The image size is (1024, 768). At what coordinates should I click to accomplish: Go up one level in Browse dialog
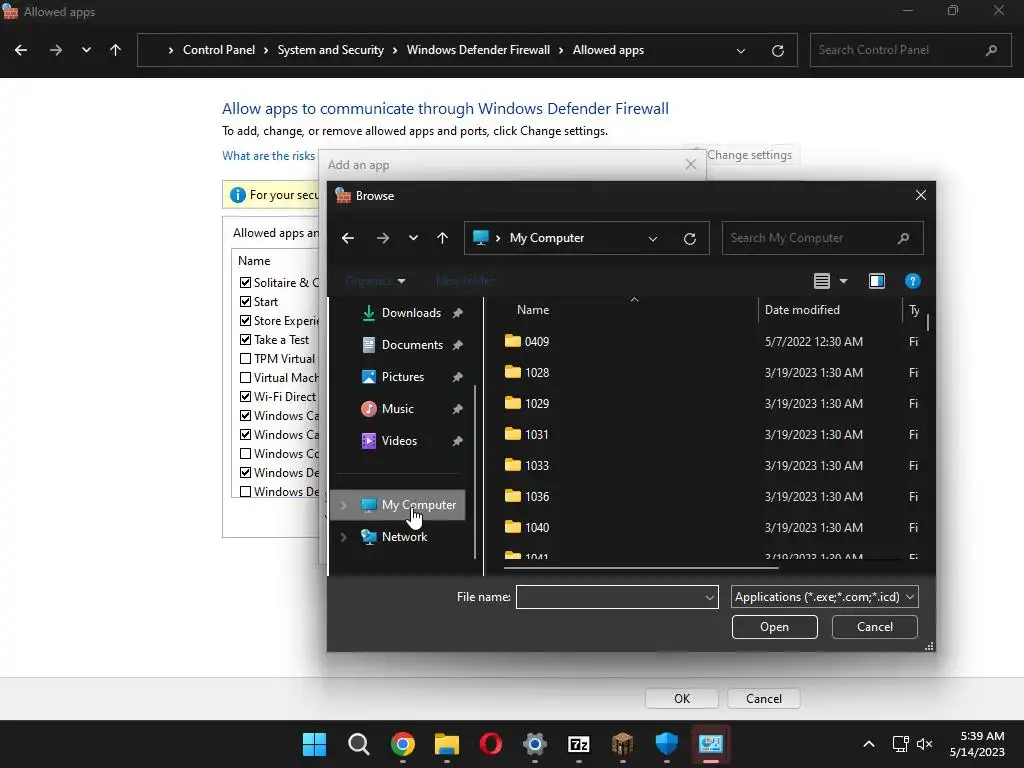coord(442,238)
